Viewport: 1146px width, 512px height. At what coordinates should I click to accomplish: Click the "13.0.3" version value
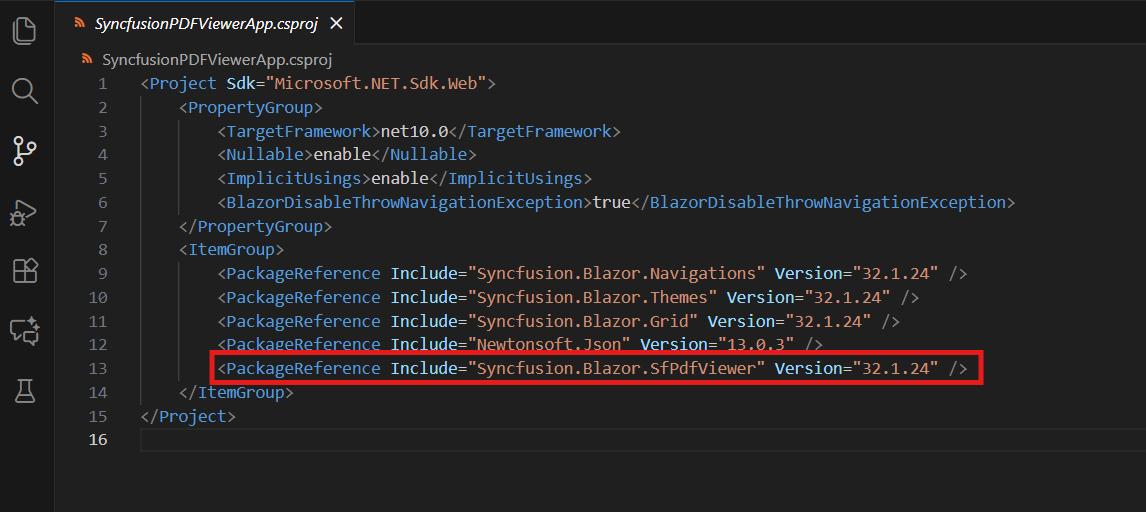(x=757, y=345)
